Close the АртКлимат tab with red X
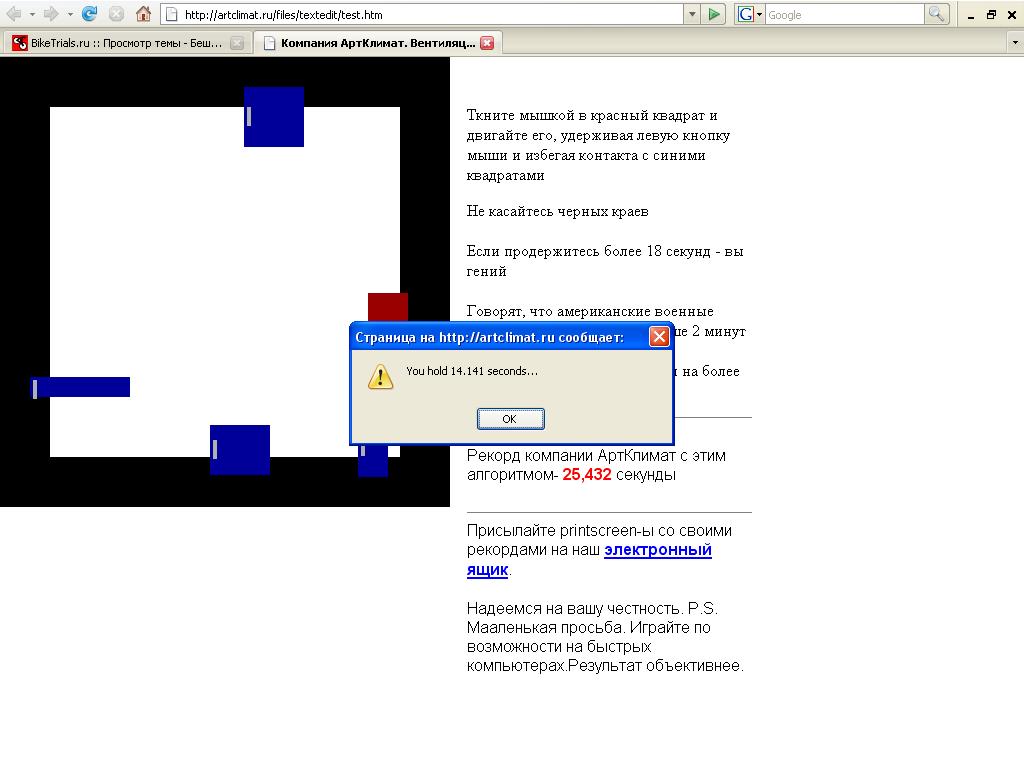Screen dimensions: 1024x768 (487, 43)
